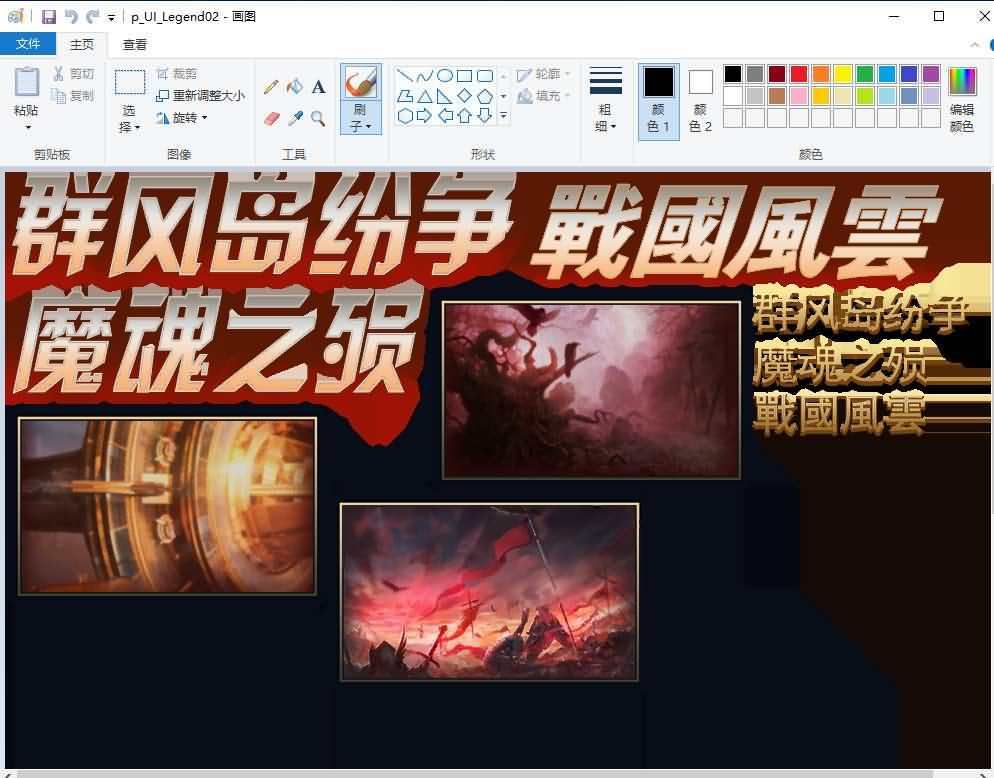994x778 pixels.
Task: Select the Magnifier tool
Action: [318, 119]
